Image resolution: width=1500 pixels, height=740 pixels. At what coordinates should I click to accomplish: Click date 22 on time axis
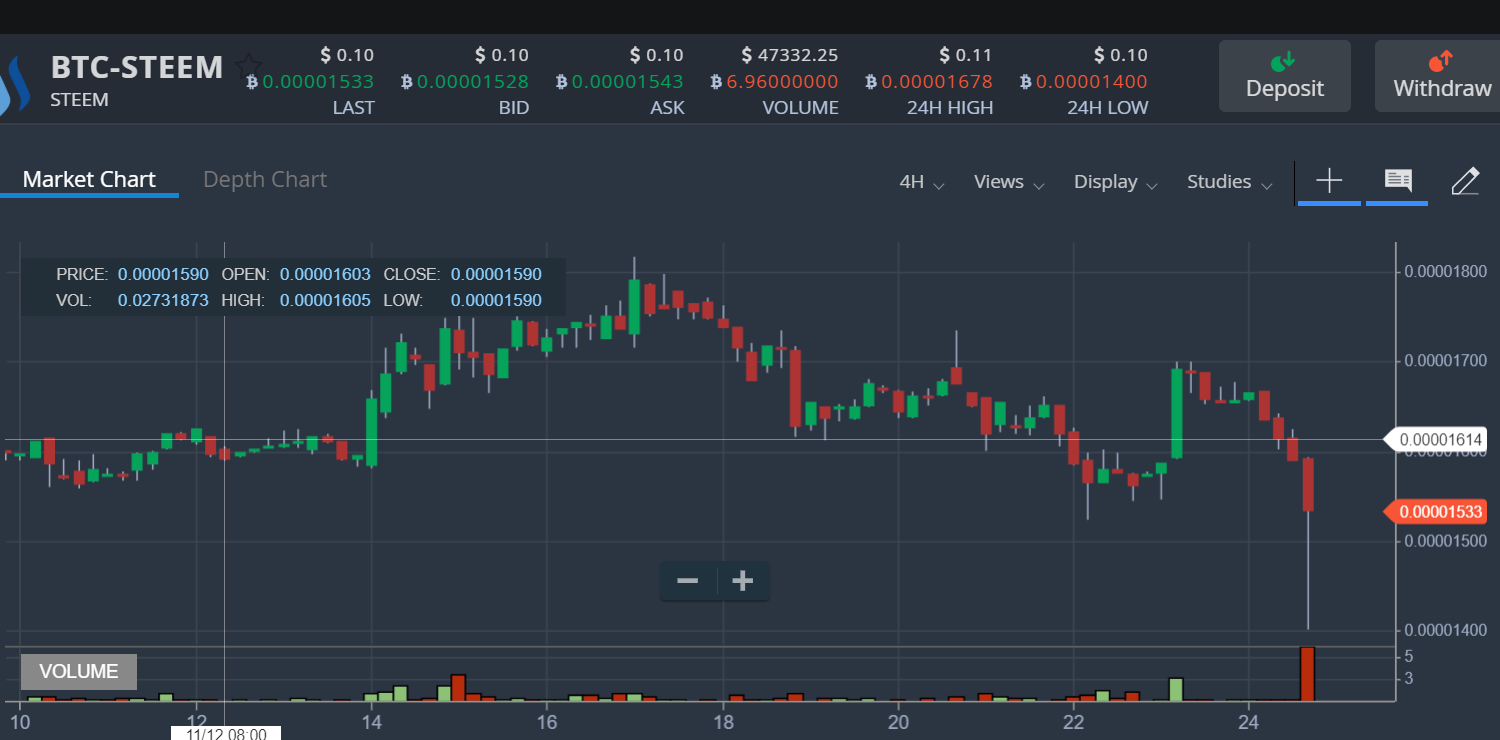tap(1073, 722)
